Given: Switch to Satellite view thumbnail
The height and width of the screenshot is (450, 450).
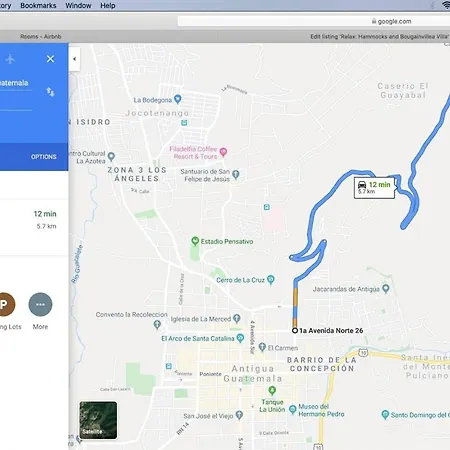Looking at the screenshot, I should click(x=98, y=420).
